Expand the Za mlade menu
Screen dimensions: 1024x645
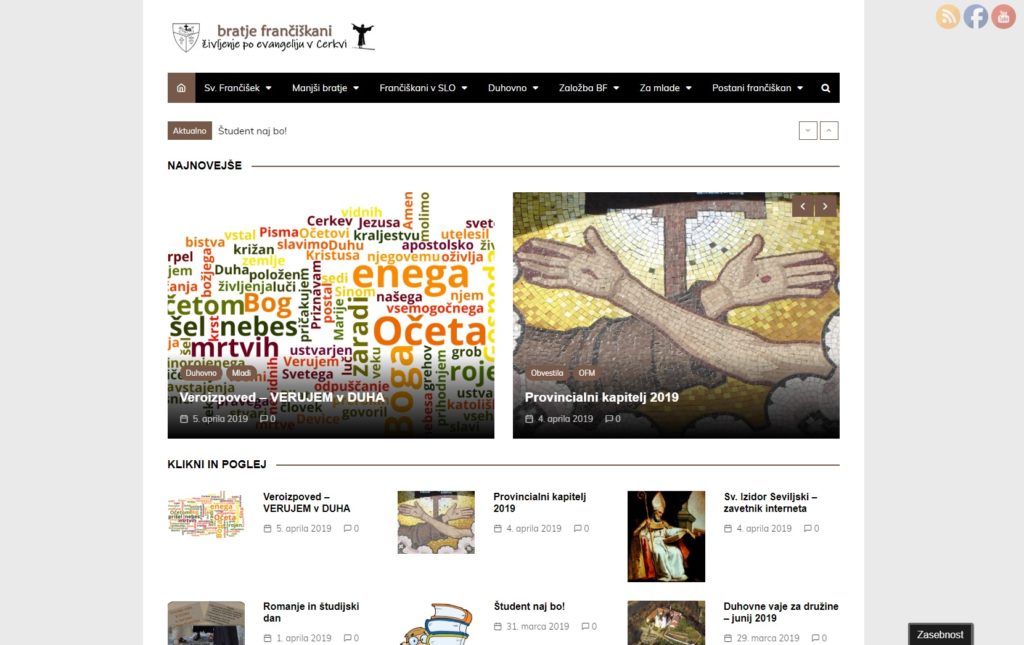[x=665, y=87]
